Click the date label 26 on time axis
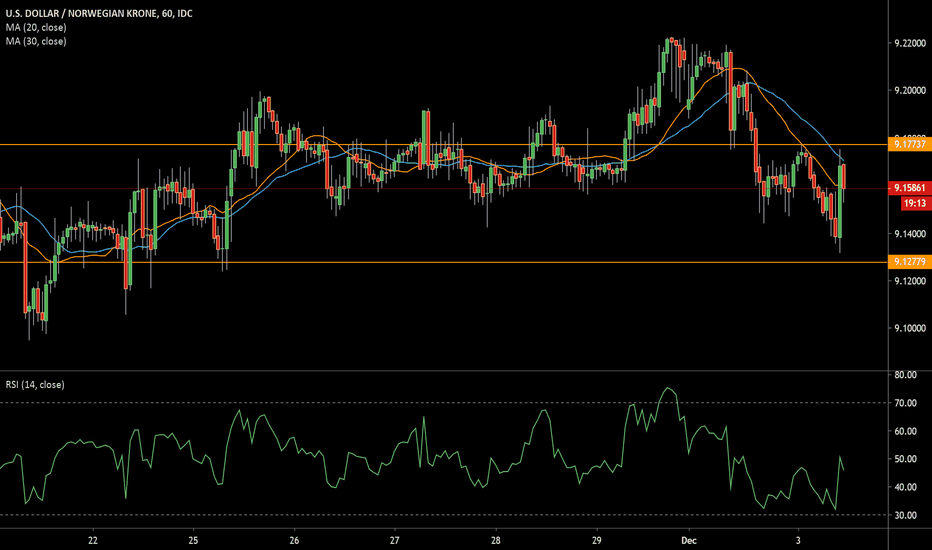This screenshot has height=550, width=932. pos(294,540)
